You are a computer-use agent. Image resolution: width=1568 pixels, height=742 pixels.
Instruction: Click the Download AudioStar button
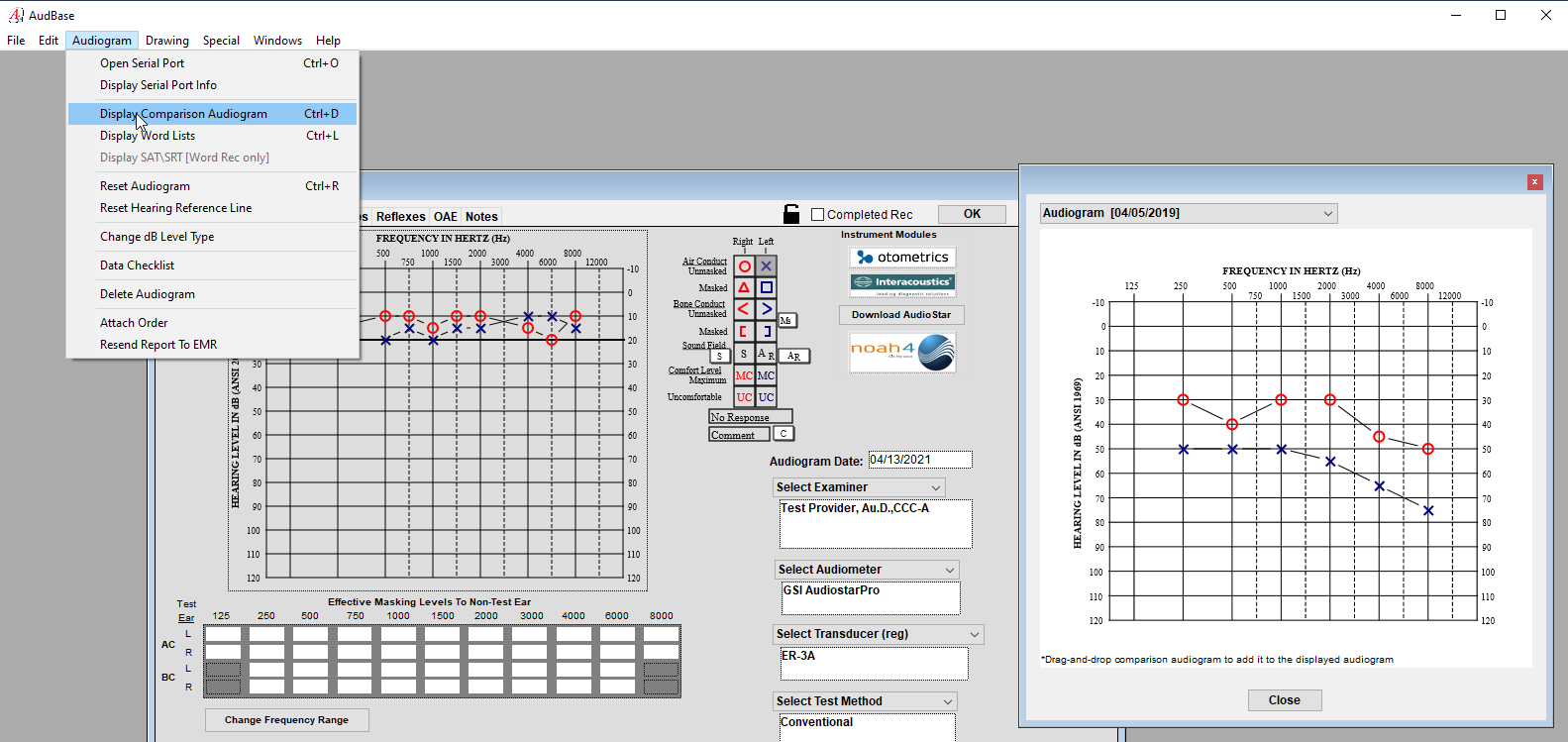pyautogui.click(x=901, y=315)
